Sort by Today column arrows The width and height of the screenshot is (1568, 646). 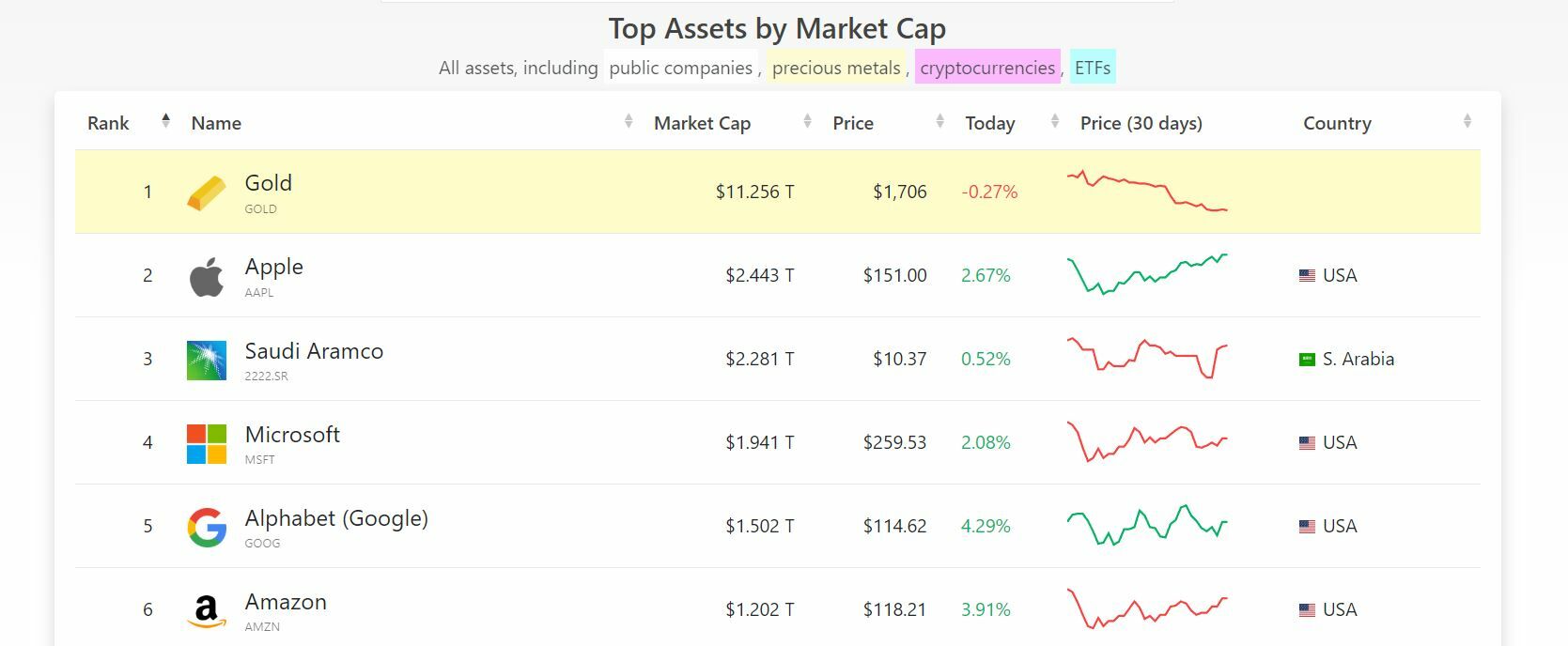(1054, 121)
